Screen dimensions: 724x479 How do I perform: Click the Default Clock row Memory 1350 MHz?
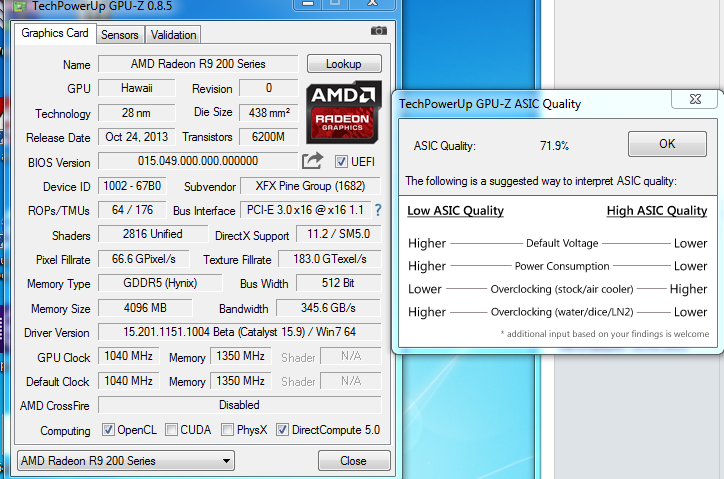click(x=241, y=381)
